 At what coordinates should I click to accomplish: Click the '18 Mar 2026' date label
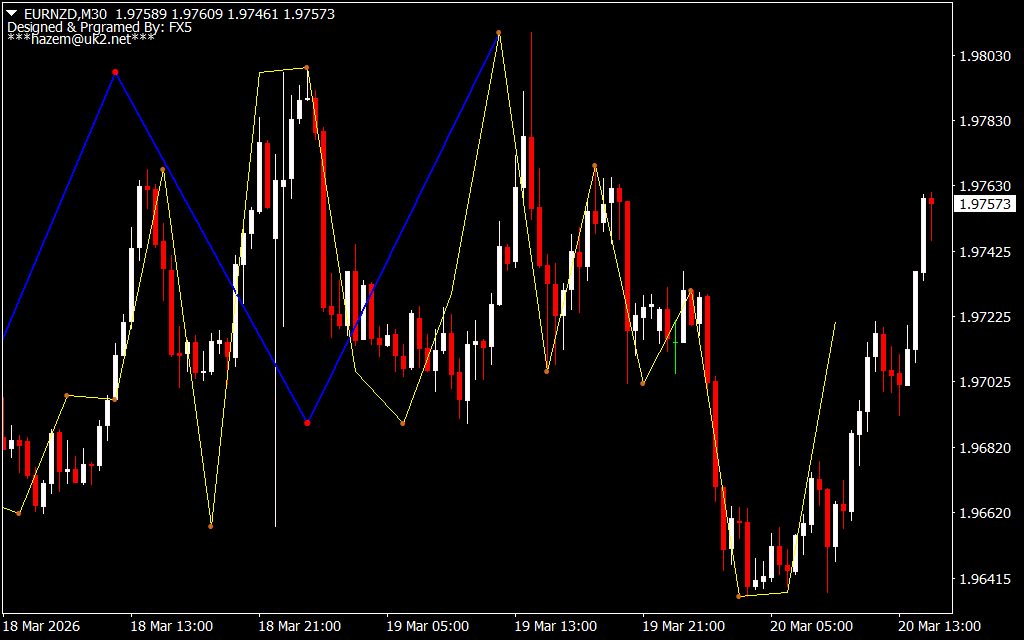[x=42, y=626]
